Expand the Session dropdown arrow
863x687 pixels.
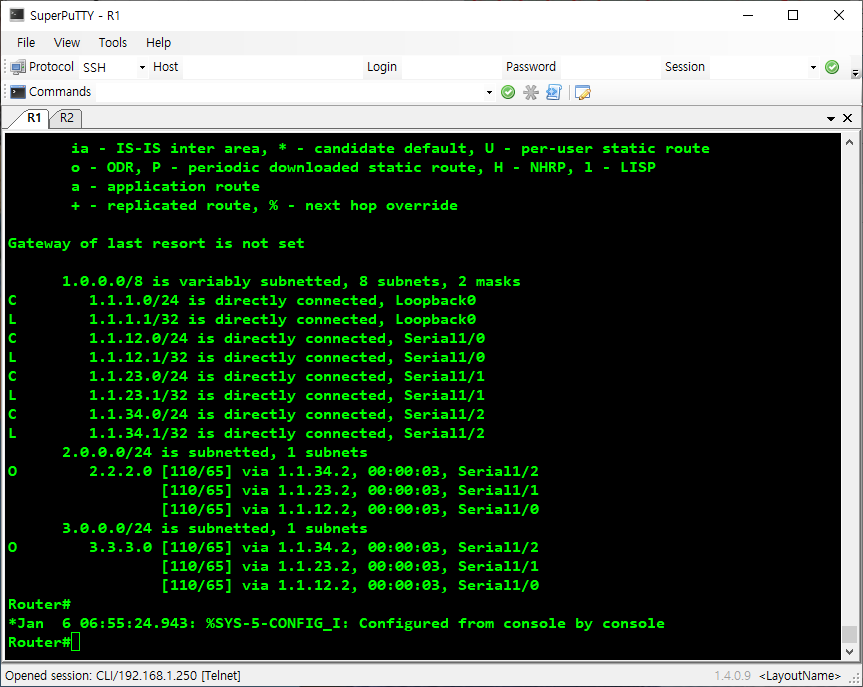click(x=813, y=67)
